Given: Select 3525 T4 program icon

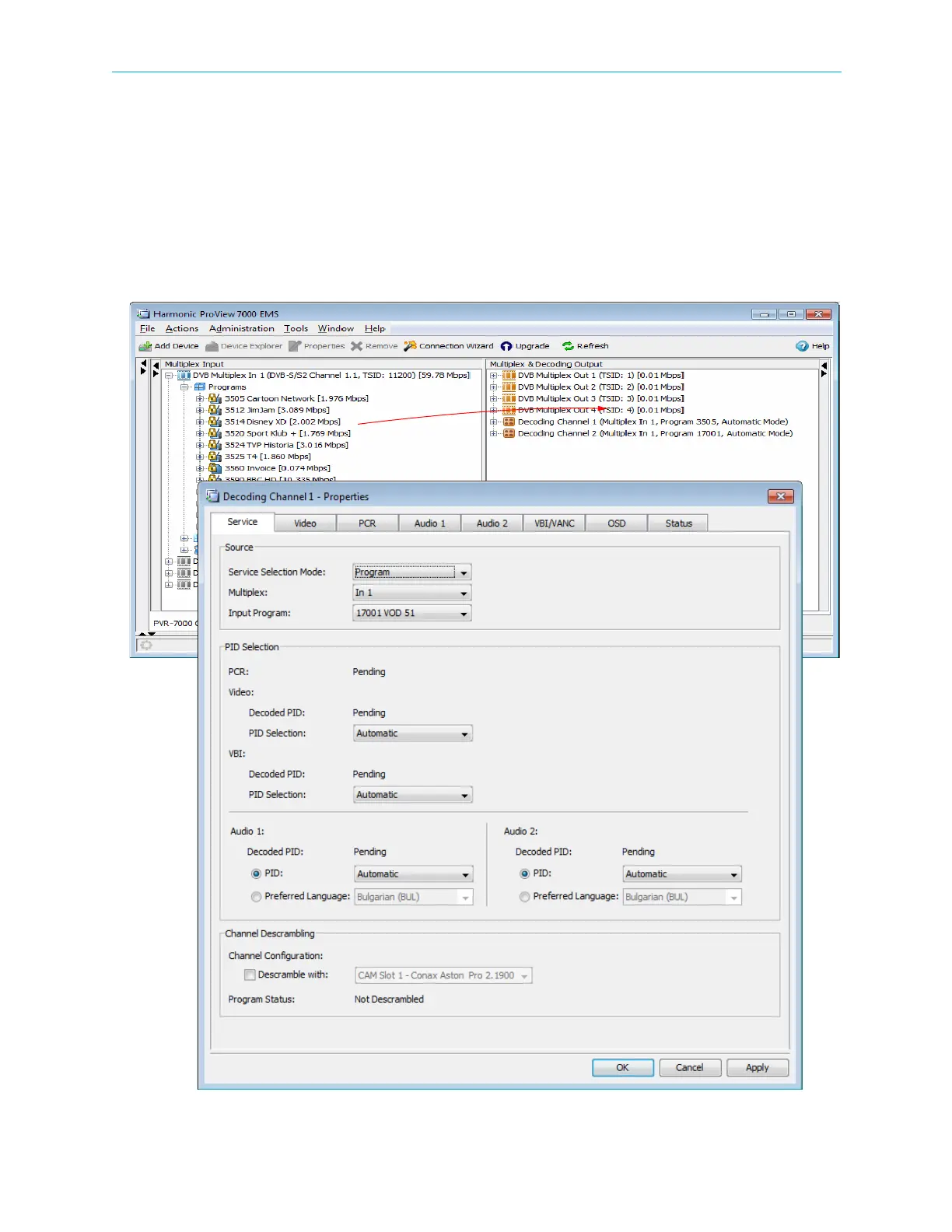Looking at the screenshot, I should [215, 457].
